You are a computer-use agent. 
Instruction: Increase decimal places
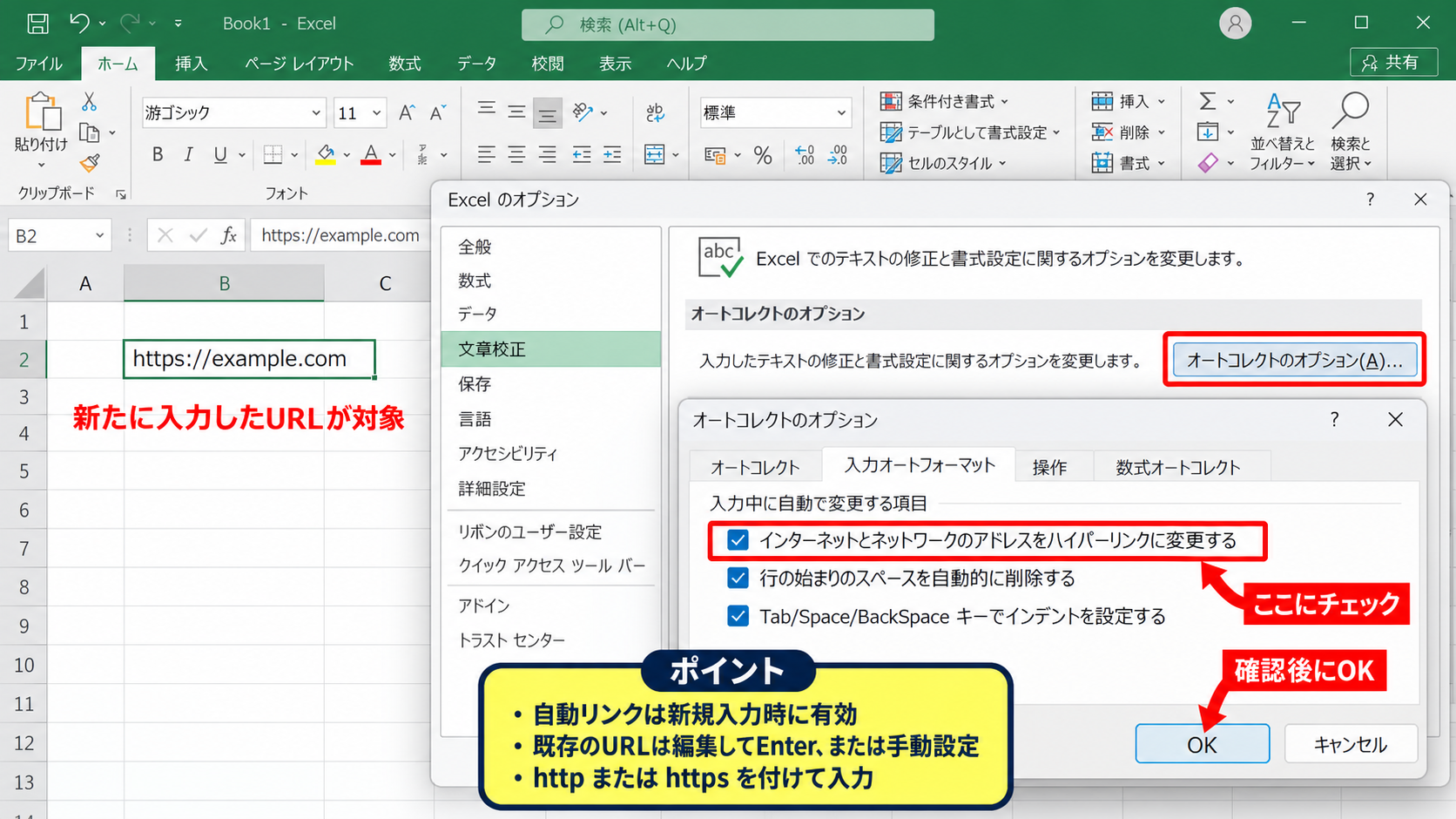click(806, 155)
